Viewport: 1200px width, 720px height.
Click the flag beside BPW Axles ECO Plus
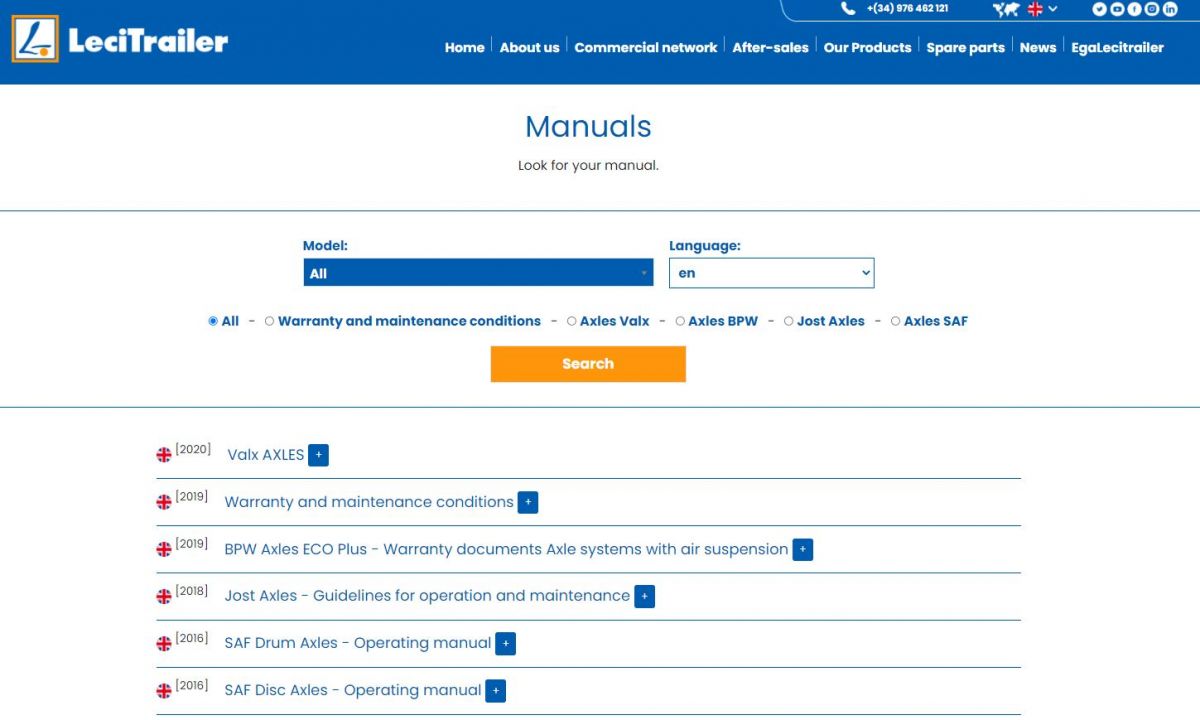pos(164,549)
